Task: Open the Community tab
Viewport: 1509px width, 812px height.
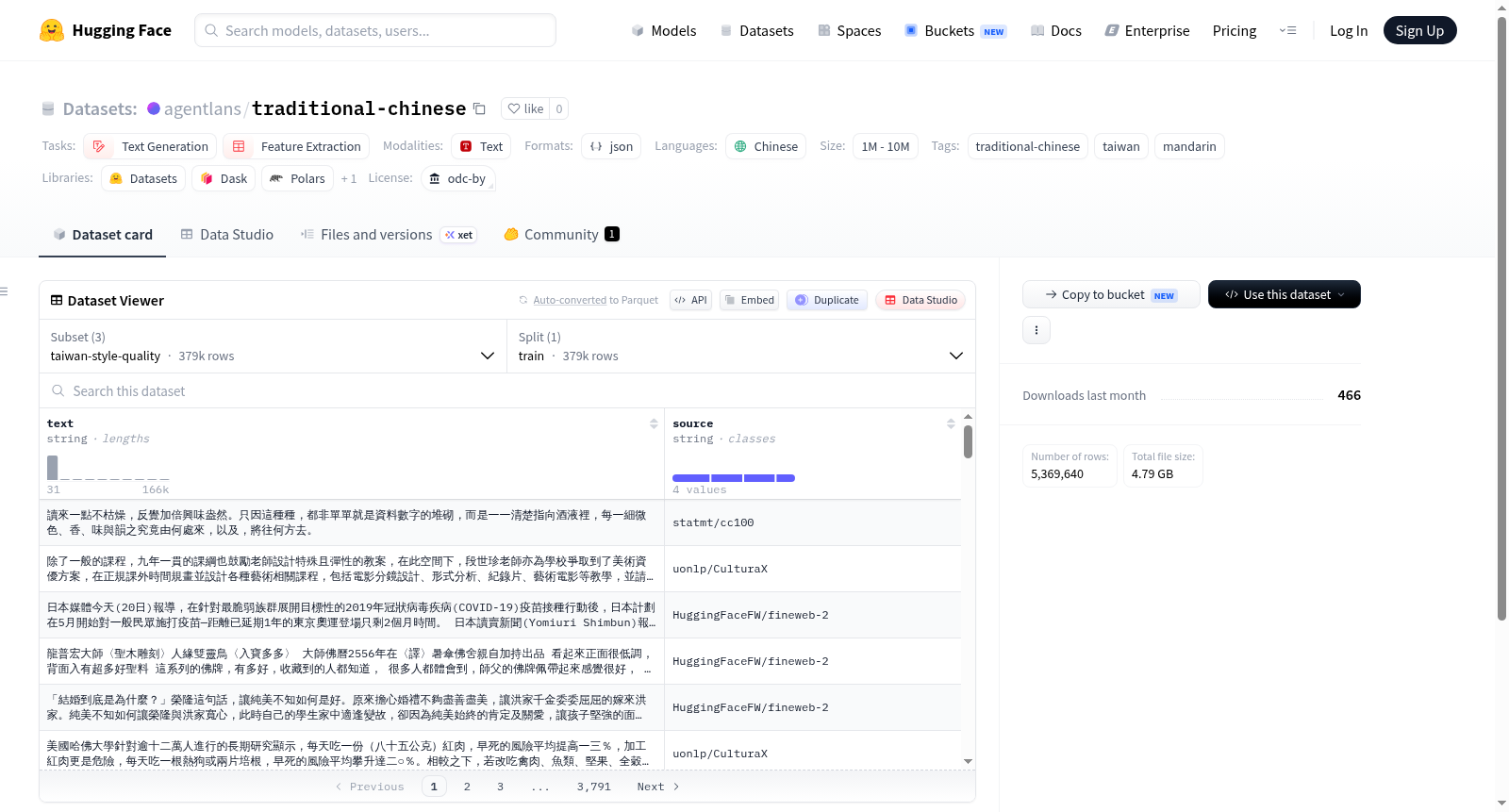Action: pos(562,234)
